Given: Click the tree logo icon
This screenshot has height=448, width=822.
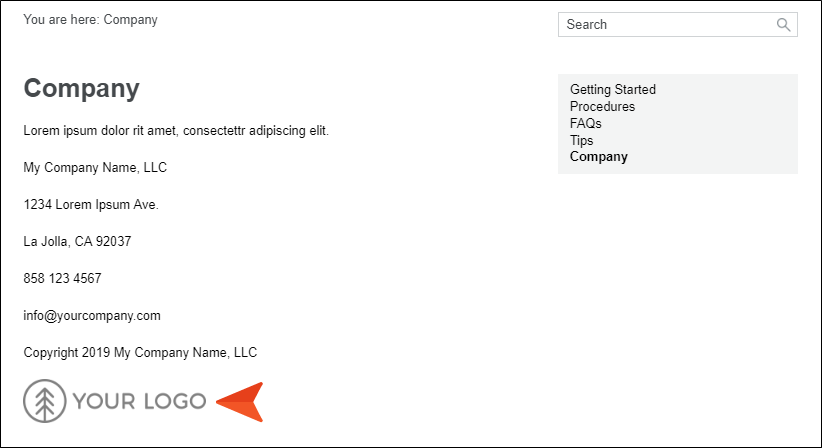Looking at the screenshot, I should (45, 401).
